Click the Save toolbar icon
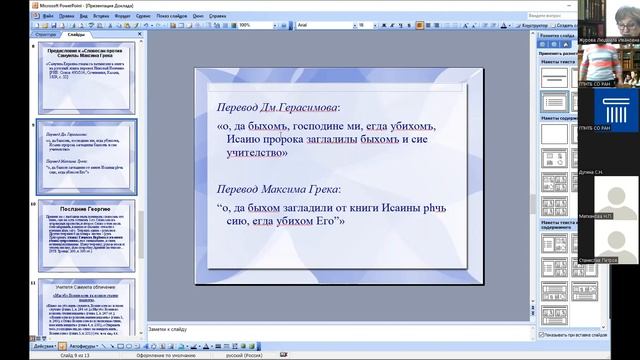Screen dimensions: 640x360 coord(54,25)
